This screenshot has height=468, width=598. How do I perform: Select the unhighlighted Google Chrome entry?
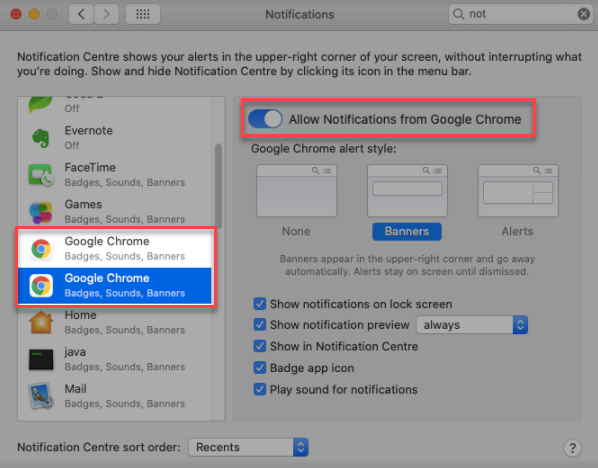(x=114, y=249)
